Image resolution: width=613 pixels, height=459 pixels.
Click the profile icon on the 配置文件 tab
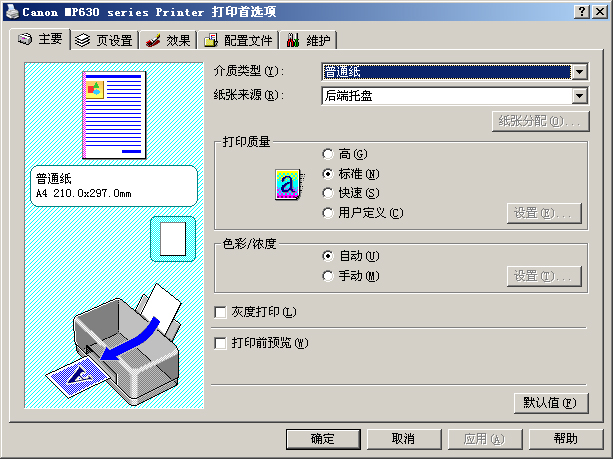211,40
